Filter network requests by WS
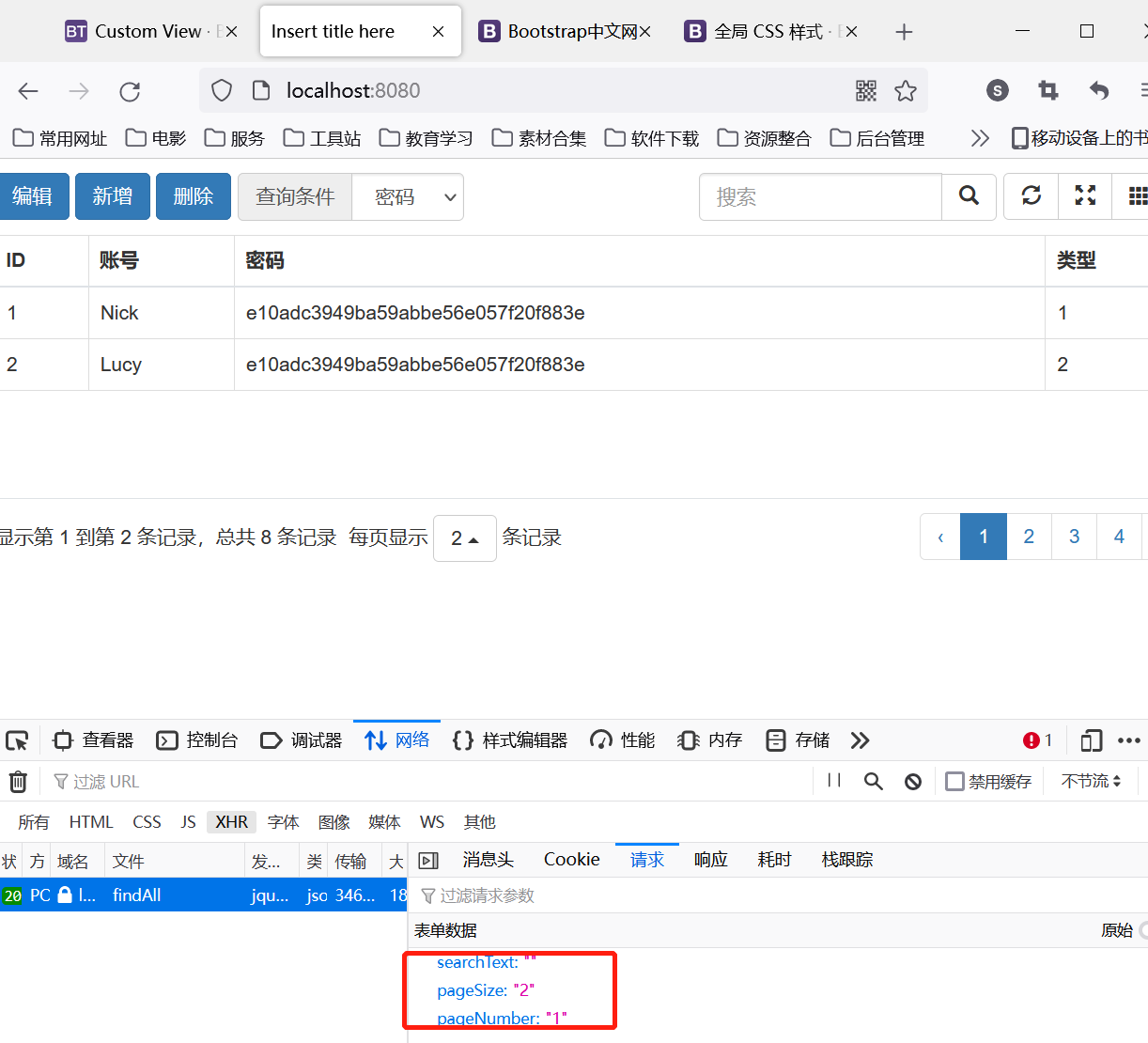Image resolution: width=1148 pixels, height=1043 pixels. (x=432, y=822)
